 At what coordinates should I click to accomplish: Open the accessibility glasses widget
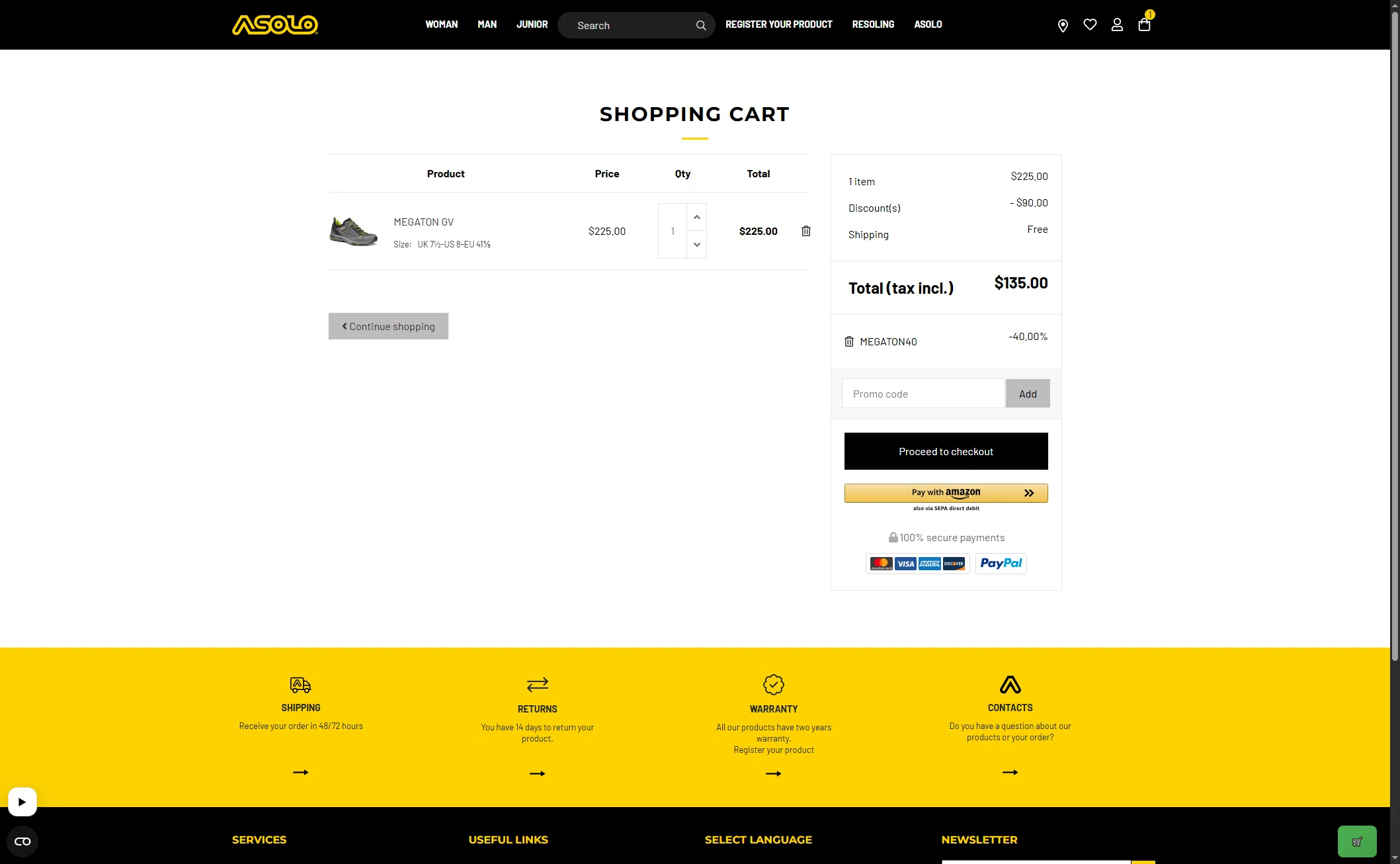[x=22, y=842]
